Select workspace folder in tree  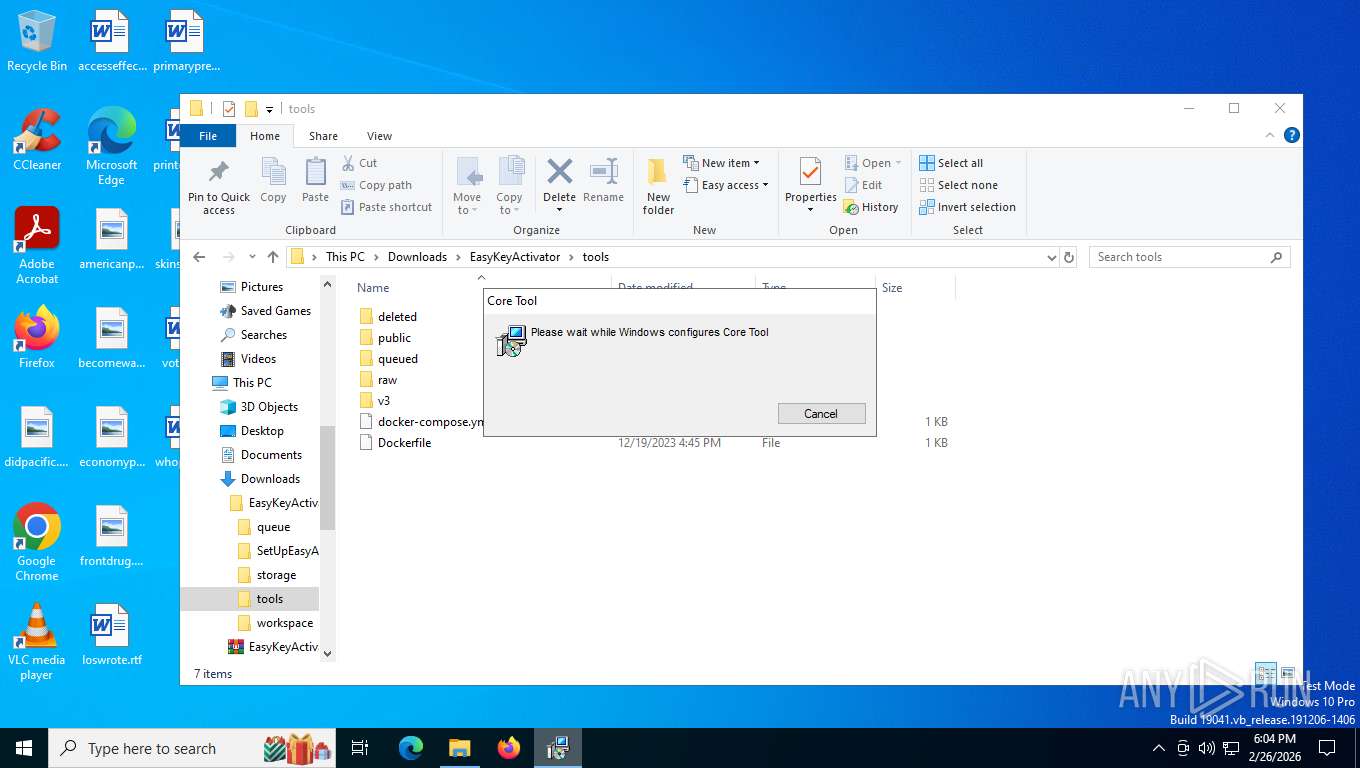point(284,623)
